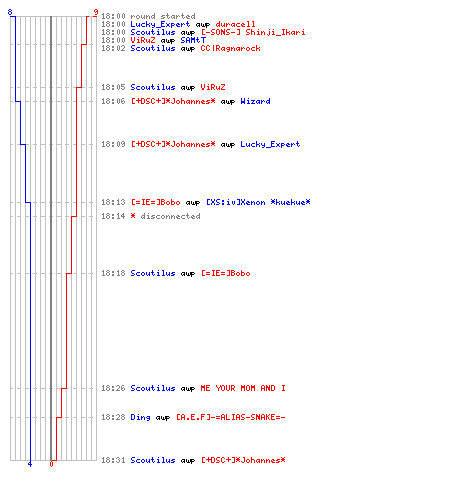
Task: Click ME YOUR MOM AND I name
Action: click(243, 388)
